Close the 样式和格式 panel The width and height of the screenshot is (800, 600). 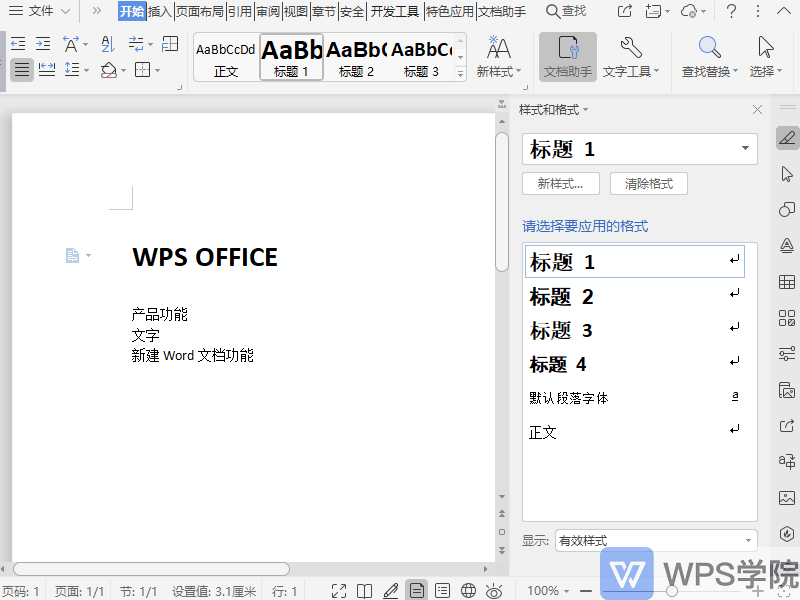coord(757,110)
